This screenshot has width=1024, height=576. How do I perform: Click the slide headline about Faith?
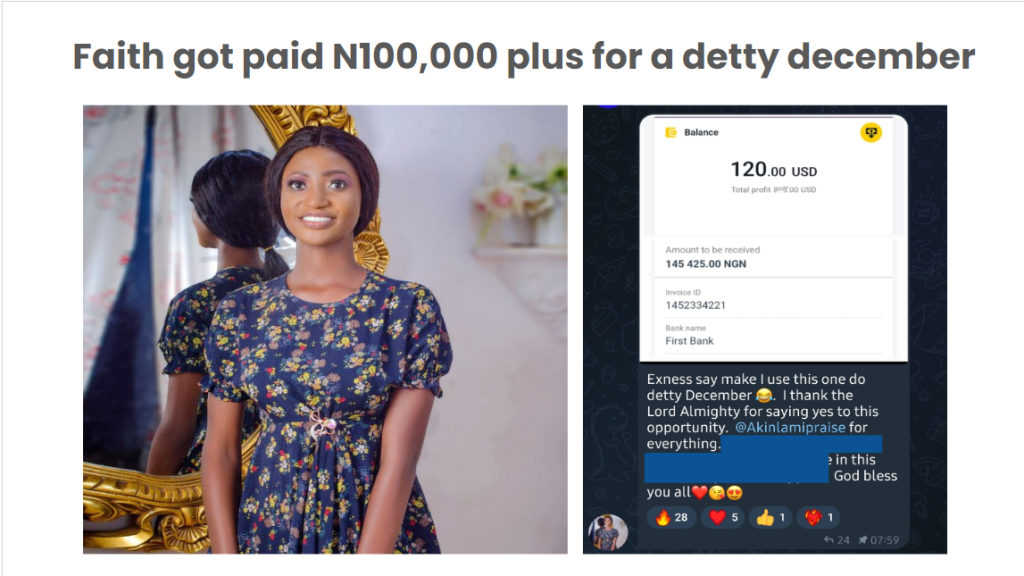[523, 58]
